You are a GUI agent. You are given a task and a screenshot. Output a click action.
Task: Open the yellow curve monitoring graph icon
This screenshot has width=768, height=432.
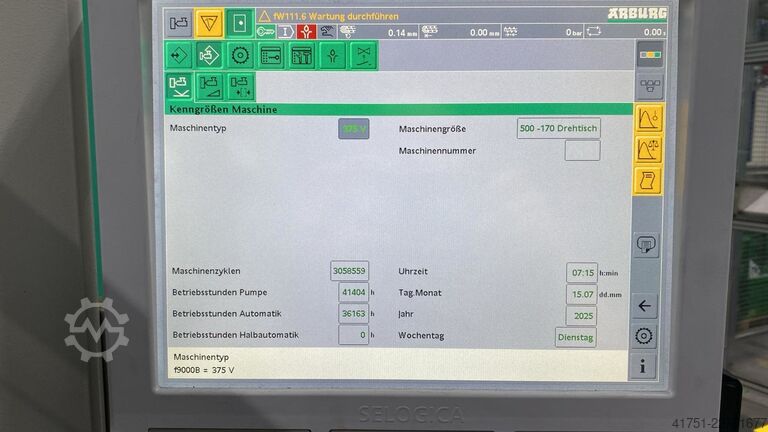point(648,119)
